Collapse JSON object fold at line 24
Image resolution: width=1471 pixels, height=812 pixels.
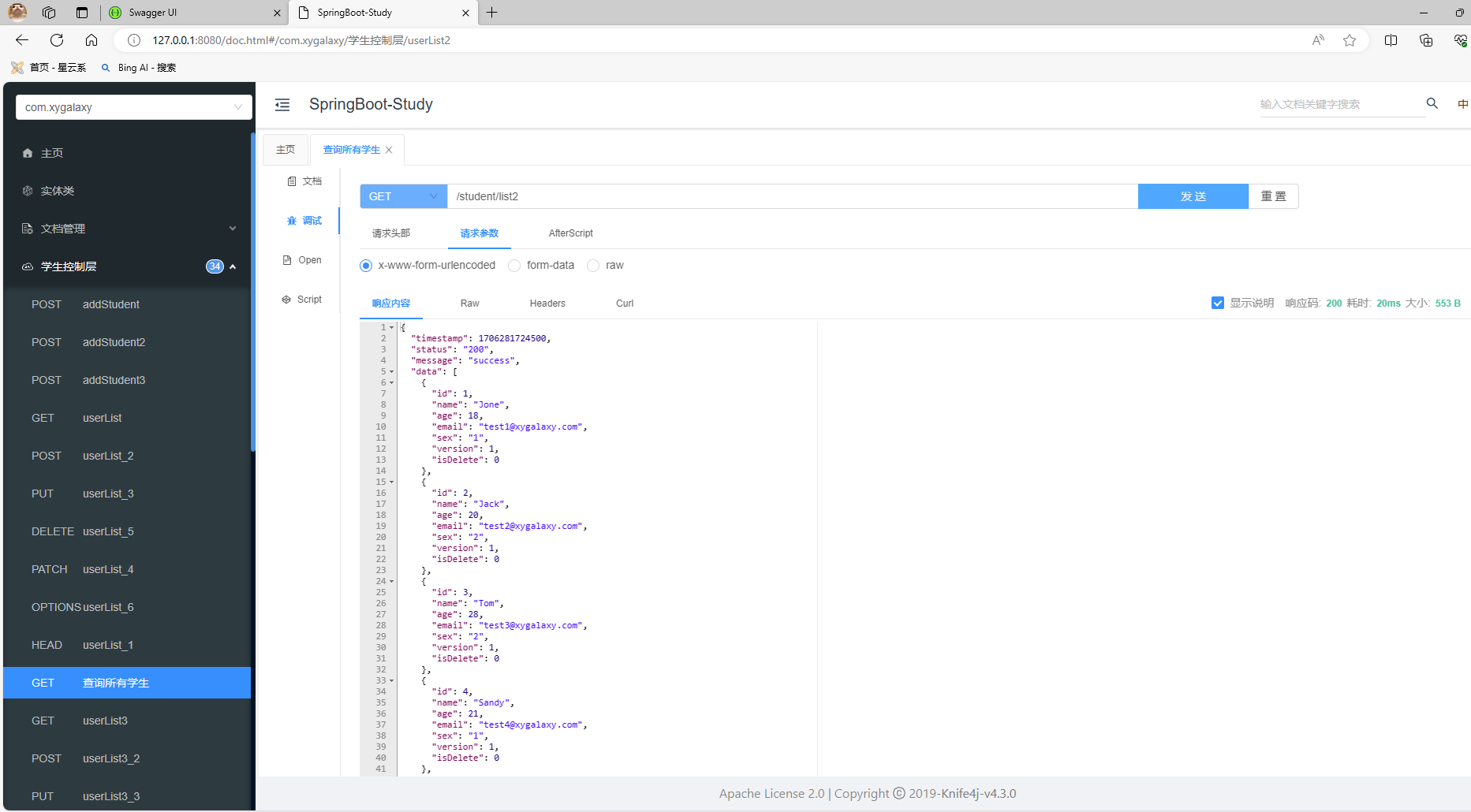[391, 581]
